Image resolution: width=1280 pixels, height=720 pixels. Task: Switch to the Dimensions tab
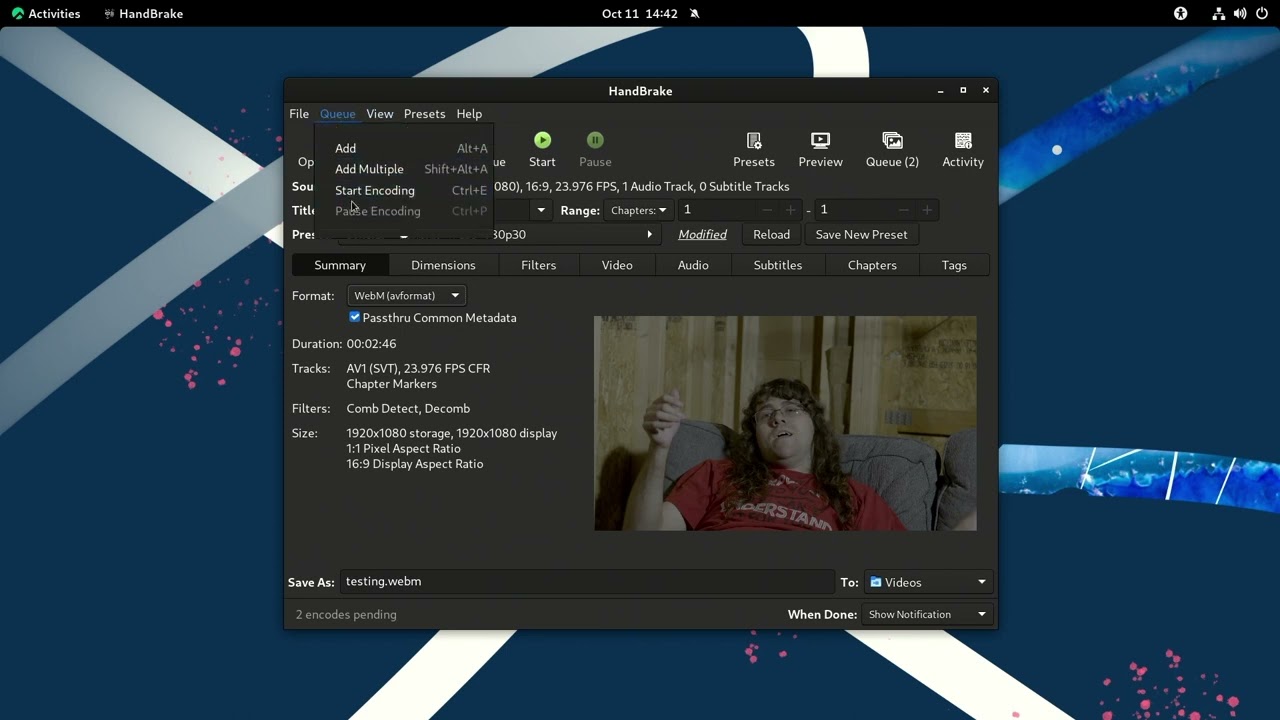pos(443,265)
